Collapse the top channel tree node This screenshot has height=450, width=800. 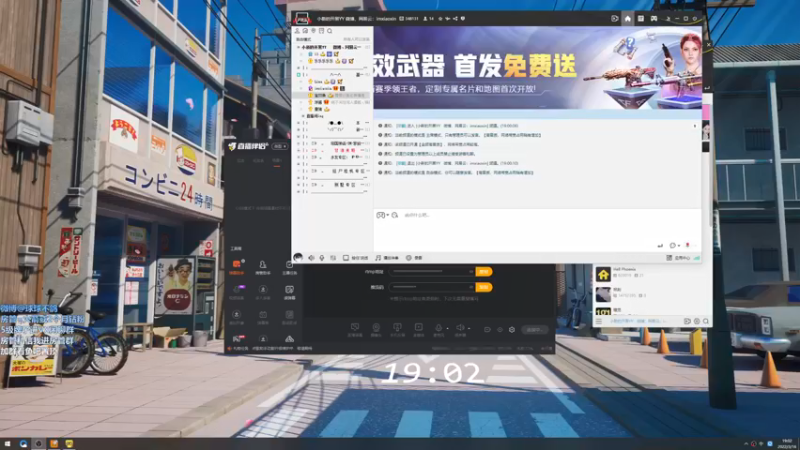299,47
